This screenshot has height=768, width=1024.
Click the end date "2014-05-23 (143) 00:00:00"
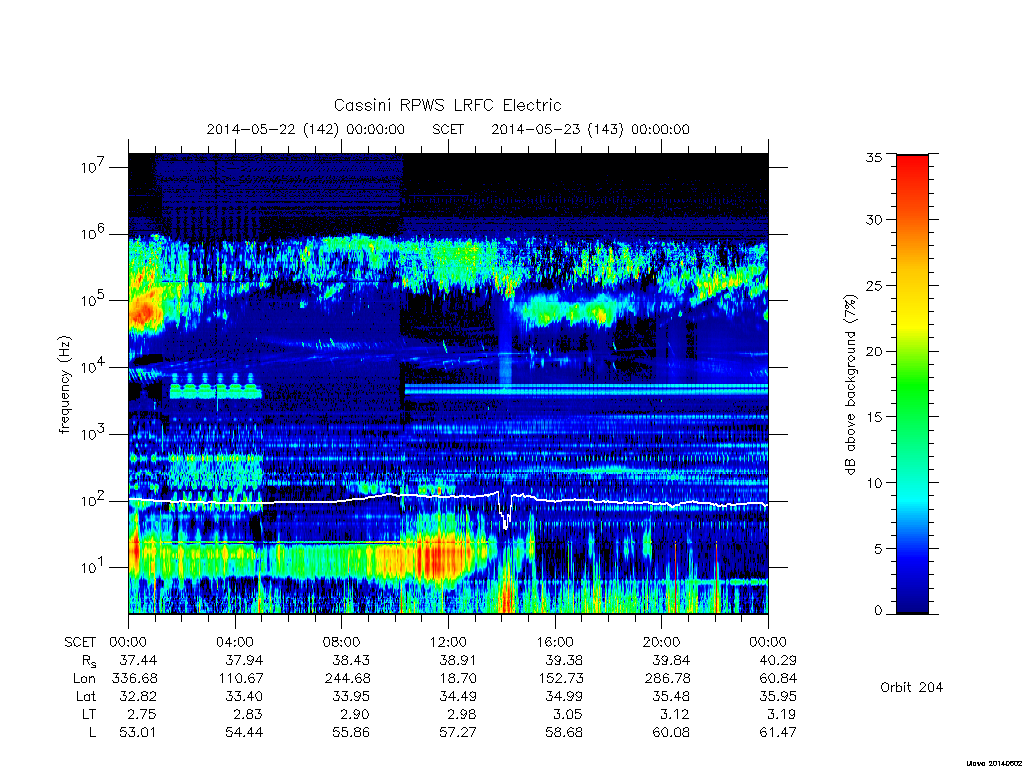[x=590, y=129]
